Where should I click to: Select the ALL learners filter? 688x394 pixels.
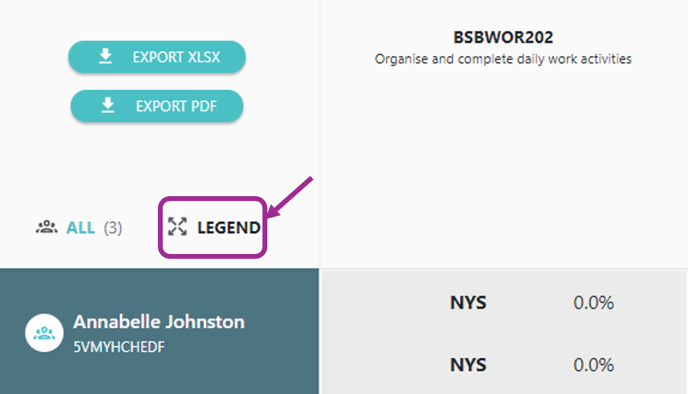point(79,228)
